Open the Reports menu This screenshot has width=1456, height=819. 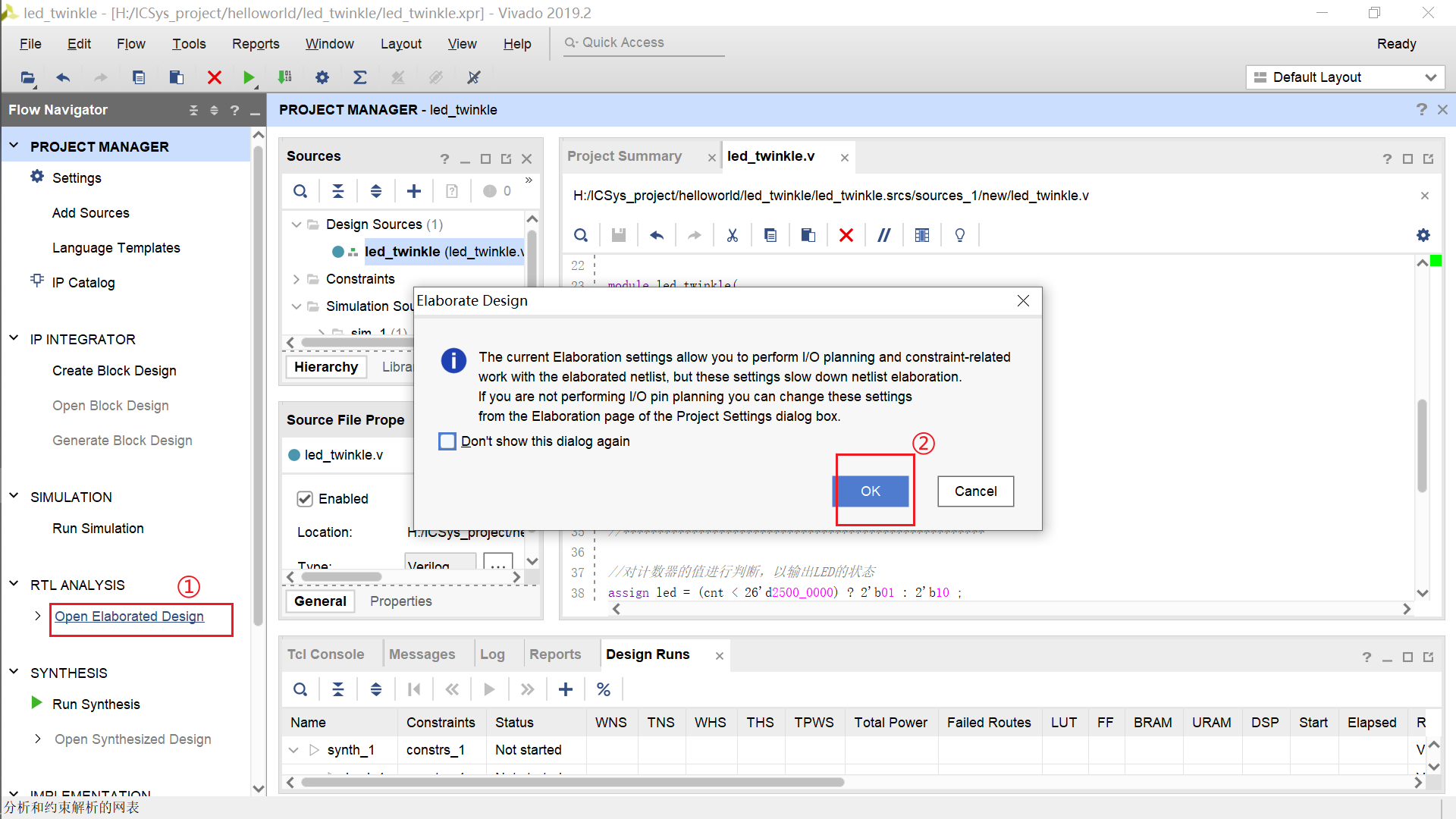pyautogui.click(x=256, y=44)
